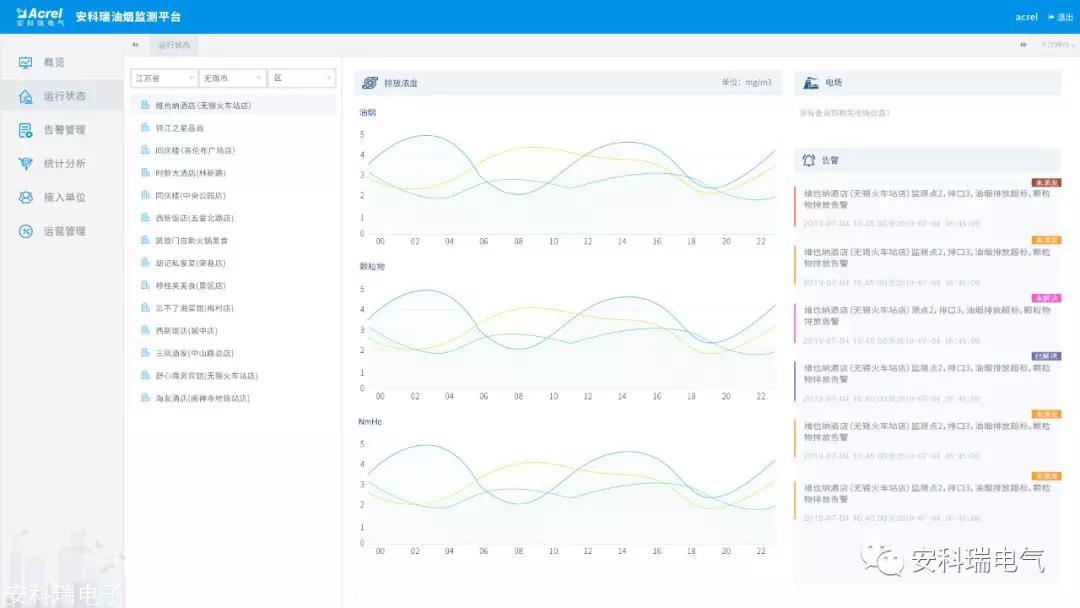Click the 接入单位 people icon
1080x608 pixels.
tap(26, 198)
